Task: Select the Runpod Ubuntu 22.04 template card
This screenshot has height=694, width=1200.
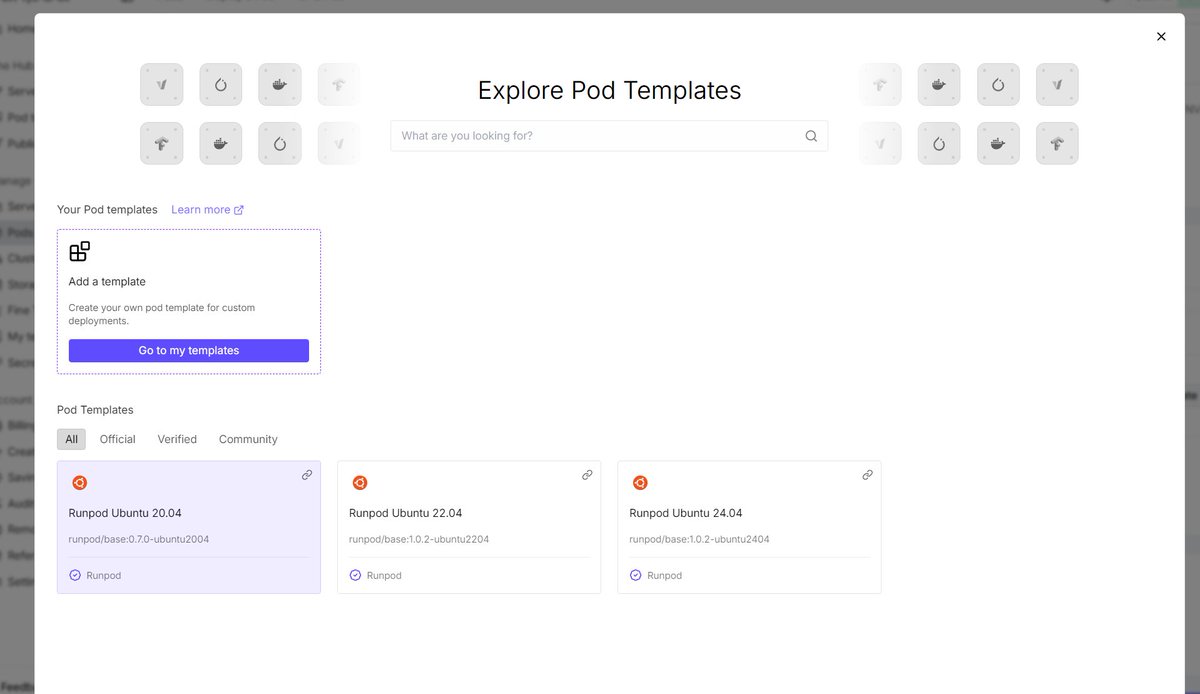Action: tap(469, 527)
